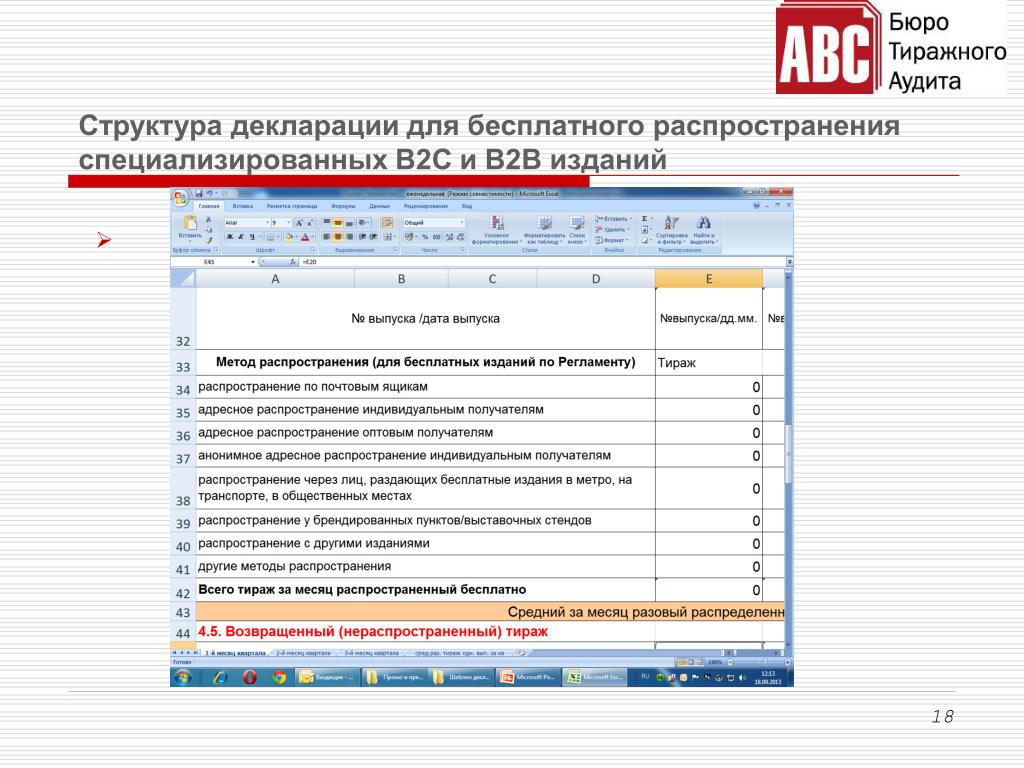Switch to the Вставка ribbon tab
The image size is (1024, 768).
pos(242,206)
